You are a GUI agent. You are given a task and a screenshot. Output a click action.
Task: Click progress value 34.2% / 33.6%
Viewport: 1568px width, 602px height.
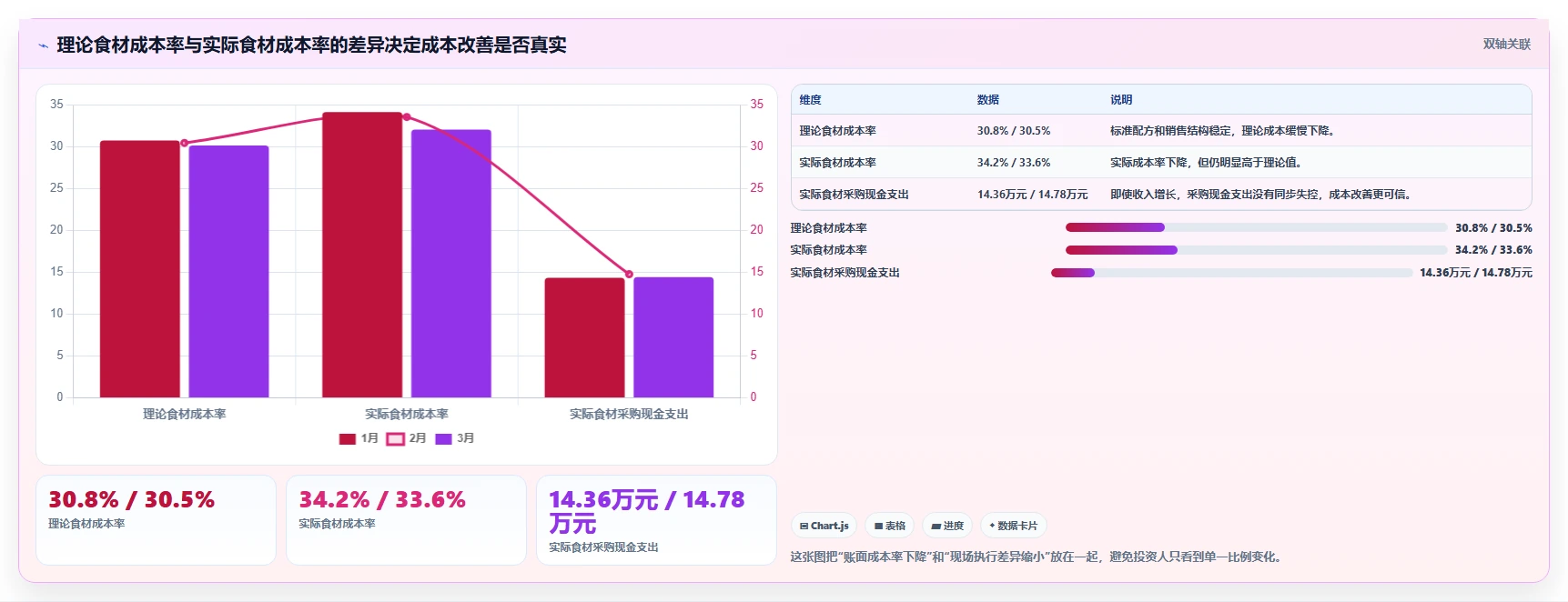coord(1493,250)
